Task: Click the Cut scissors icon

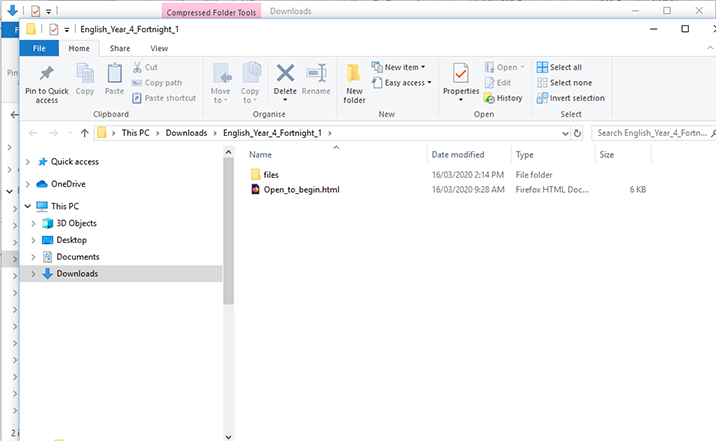Action: coord(137,67)
